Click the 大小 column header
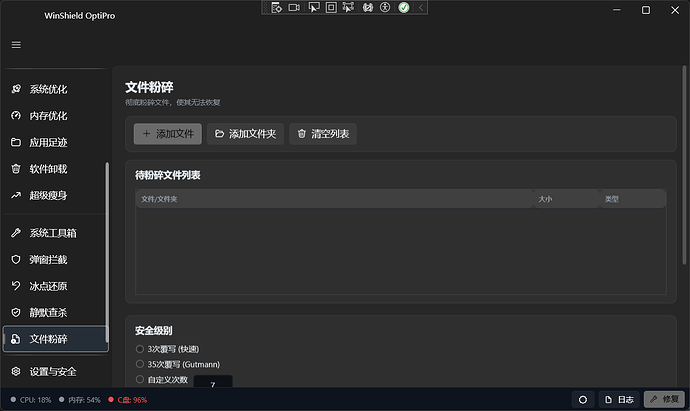 point(566,199)
